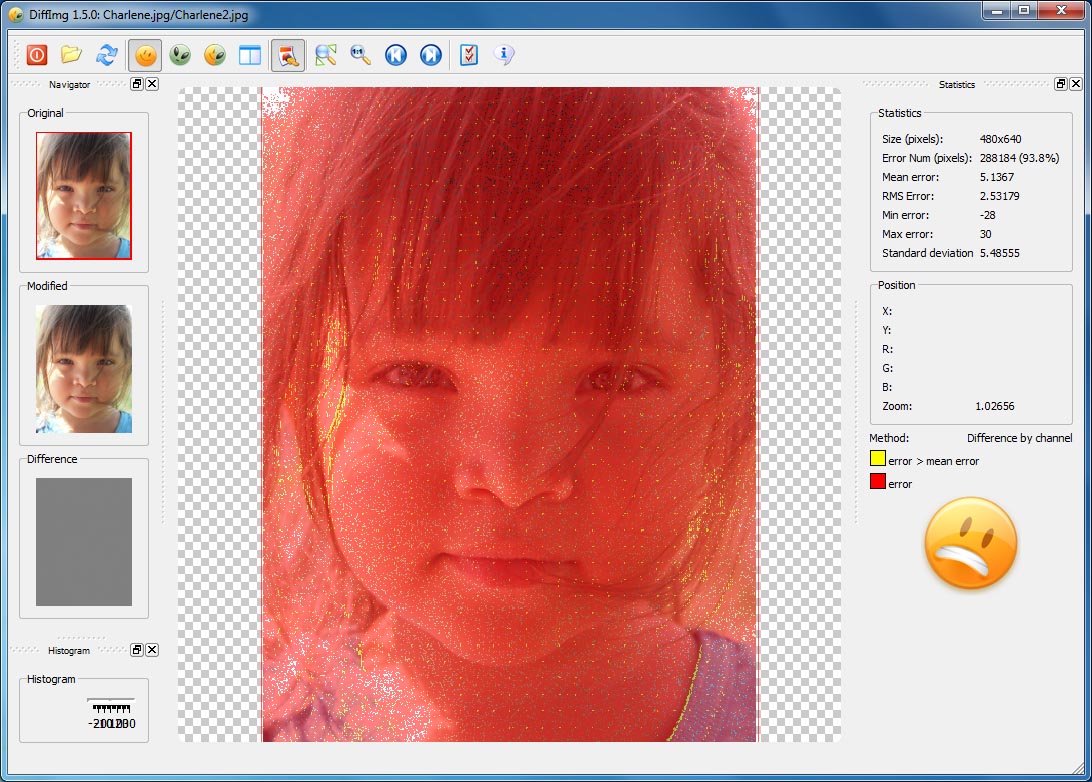Click the red power quit icon

tap(37, 55)
